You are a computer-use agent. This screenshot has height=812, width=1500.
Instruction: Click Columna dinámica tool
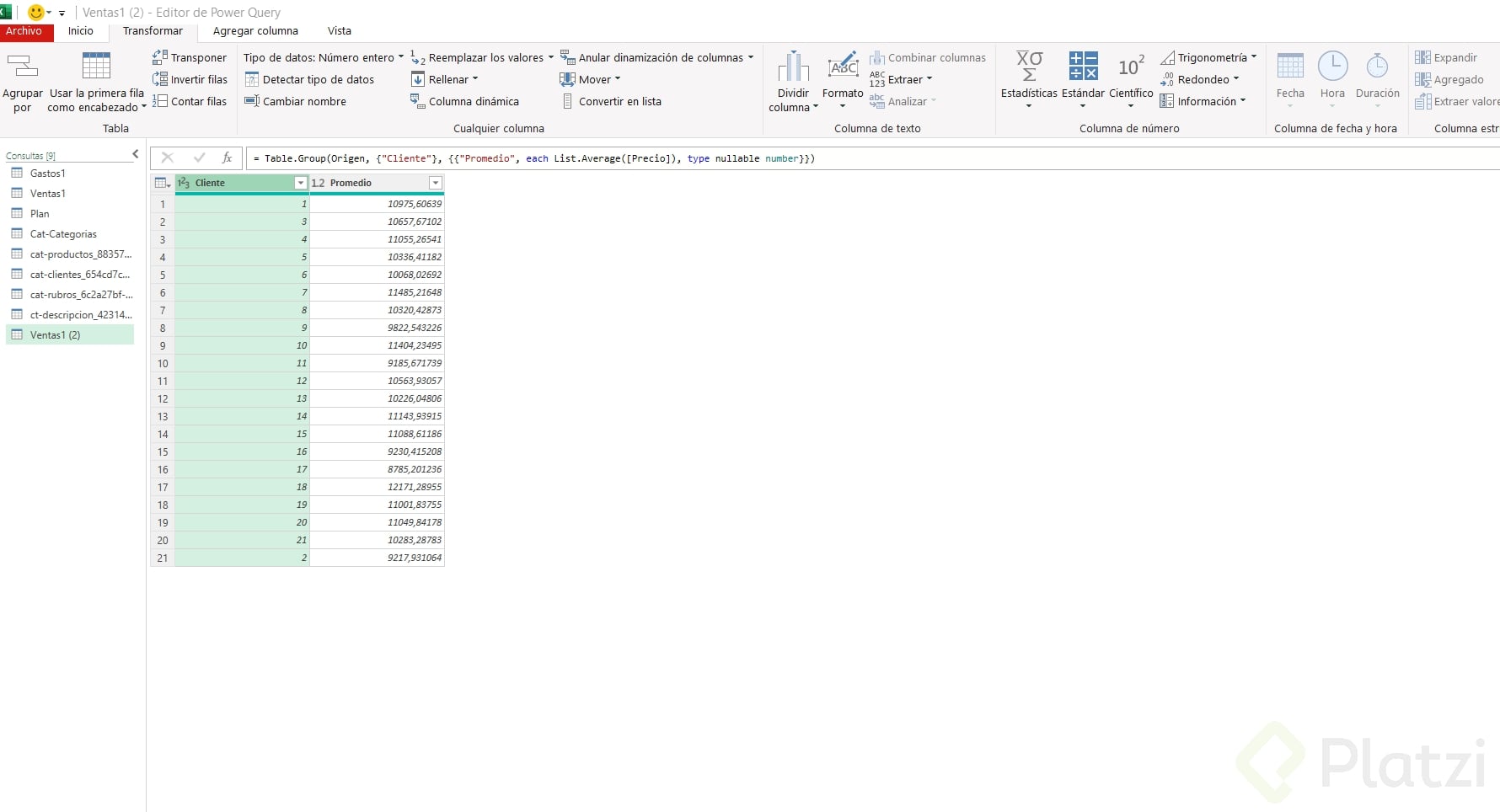pyautogui.click(x=464, y=101)
